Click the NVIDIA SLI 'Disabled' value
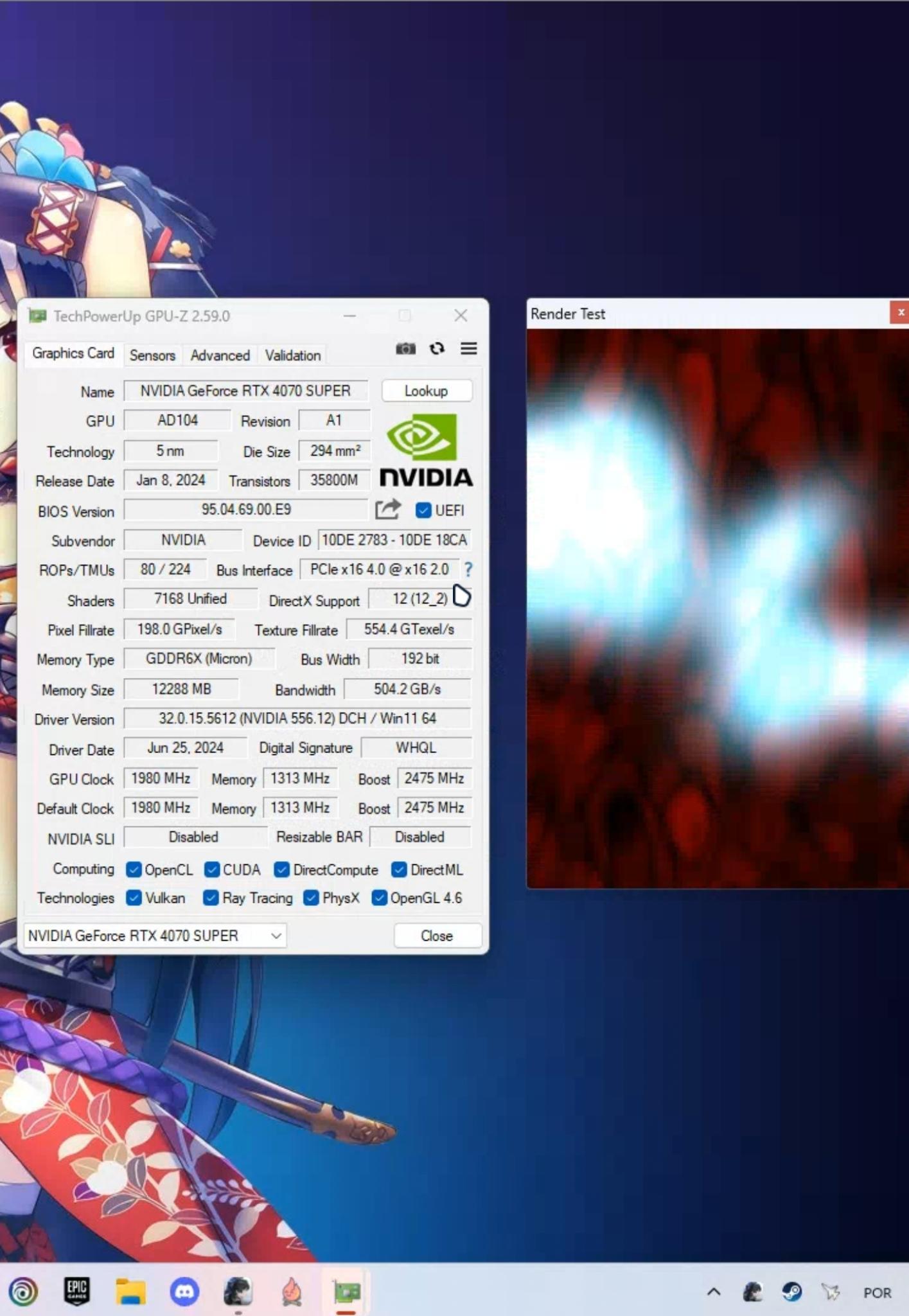Image resolution: width=909 pixels, height=1316 pixels. 194,837
